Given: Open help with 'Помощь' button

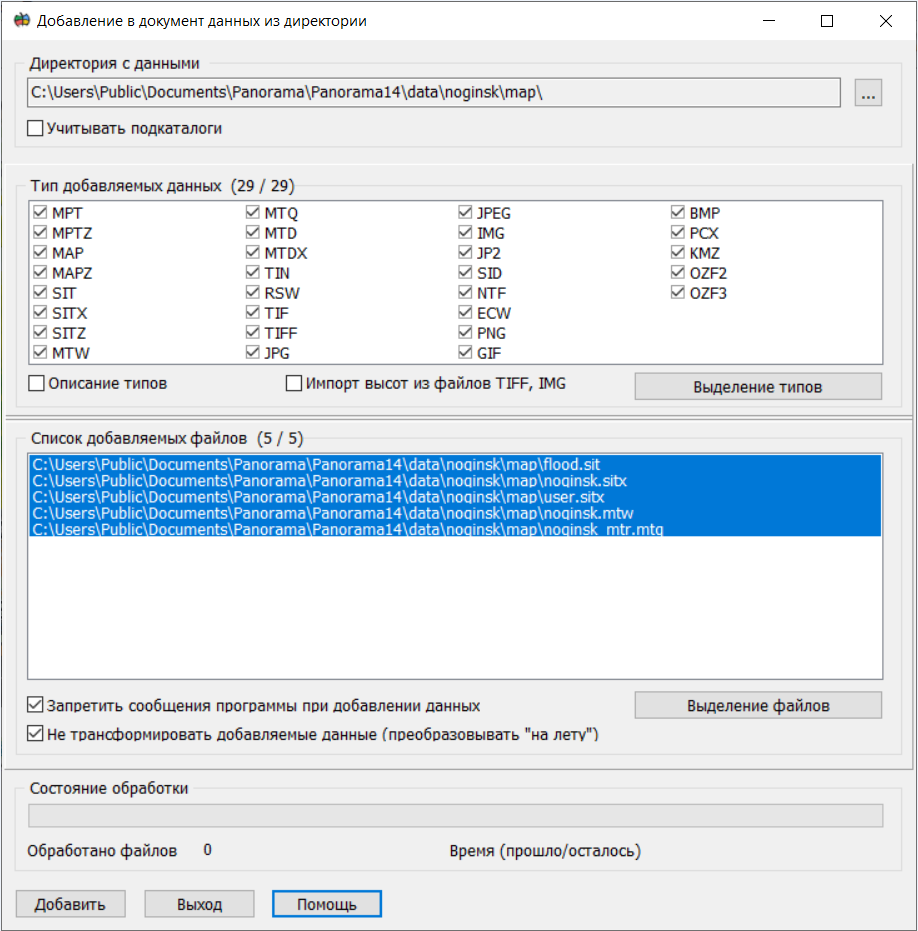Looking at the screenshot, I should point(326,904).
